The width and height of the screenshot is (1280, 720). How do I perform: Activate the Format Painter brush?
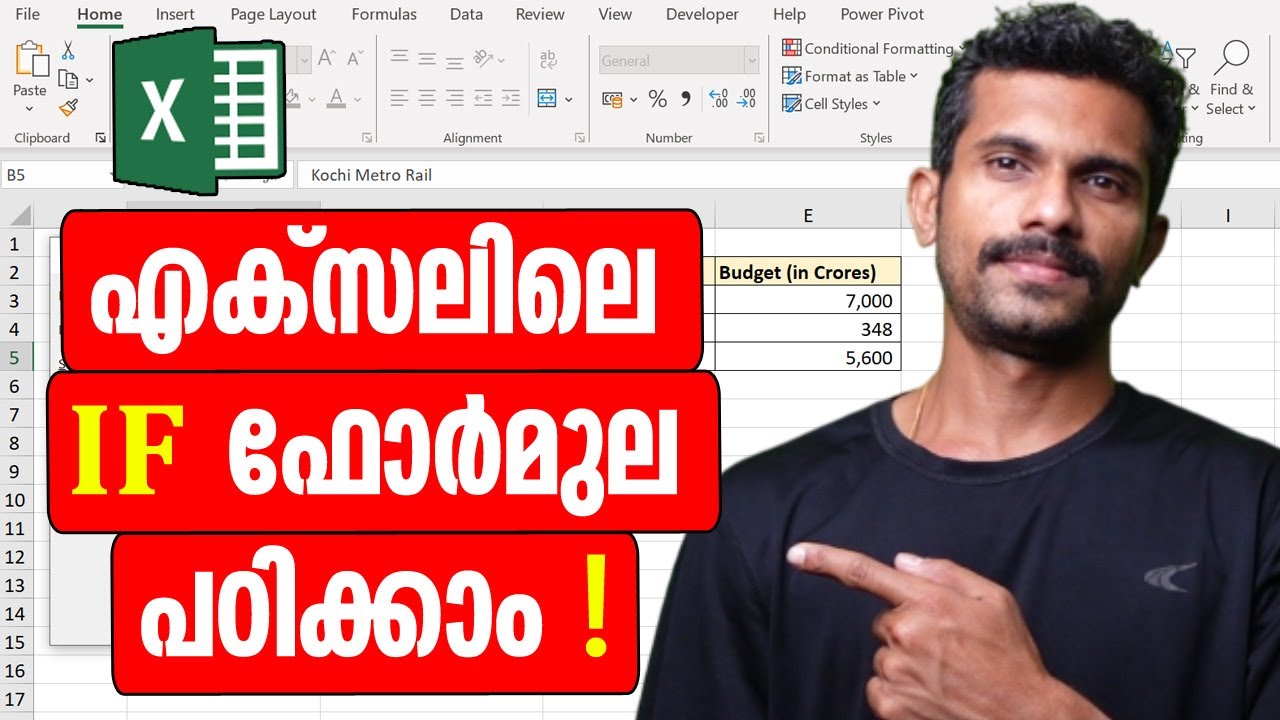(68, 107)
